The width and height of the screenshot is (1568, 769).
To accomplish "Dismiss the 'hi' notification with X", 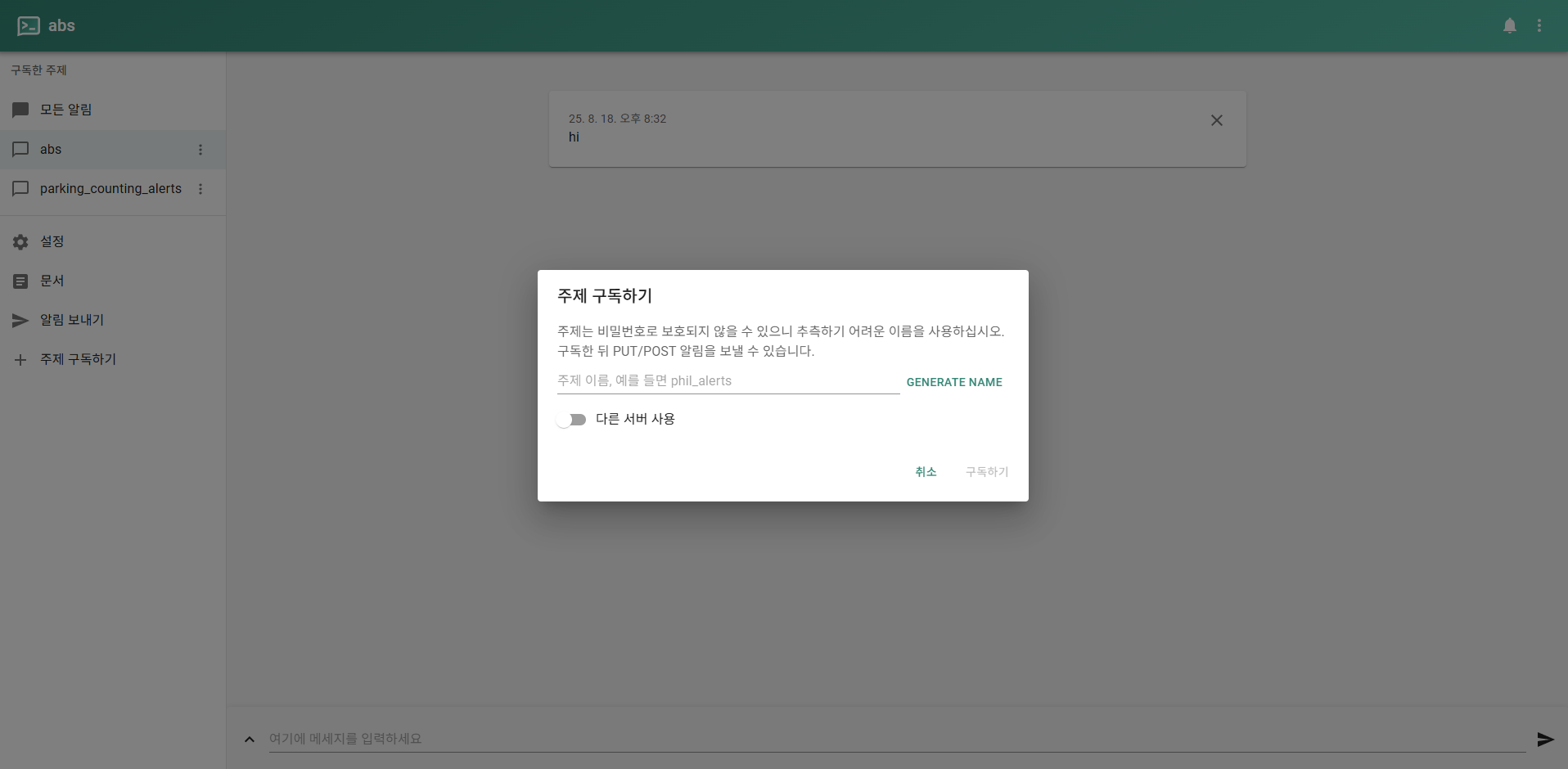I will point(1216,120).
